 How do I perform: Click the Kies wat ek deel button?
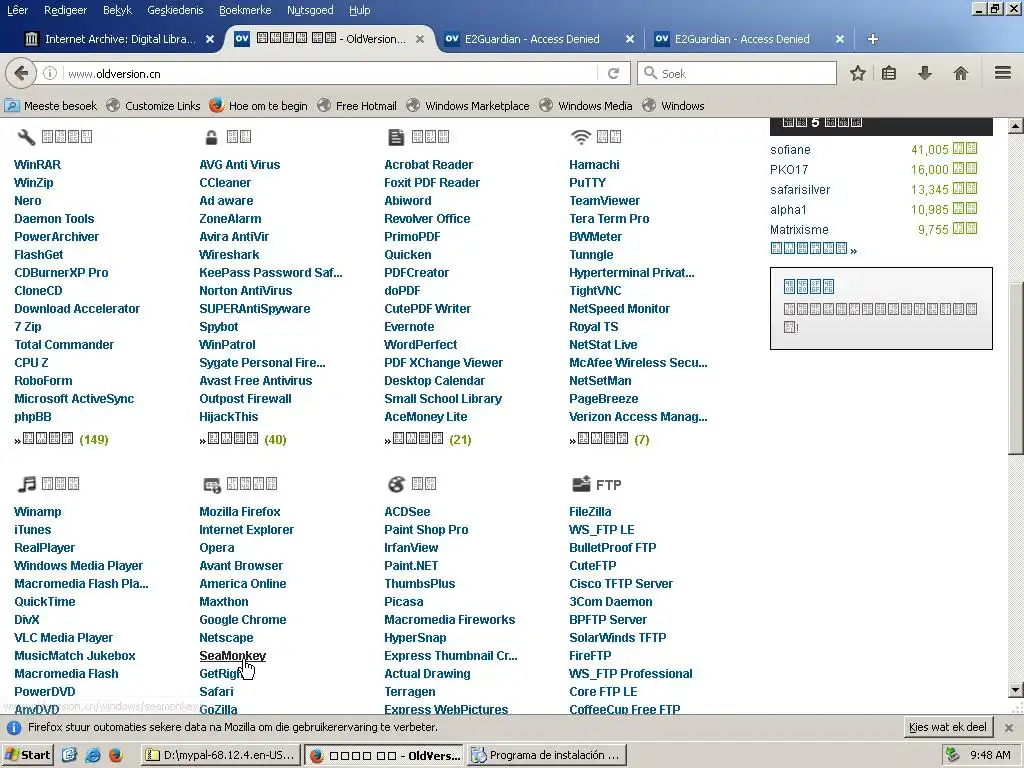948,727
